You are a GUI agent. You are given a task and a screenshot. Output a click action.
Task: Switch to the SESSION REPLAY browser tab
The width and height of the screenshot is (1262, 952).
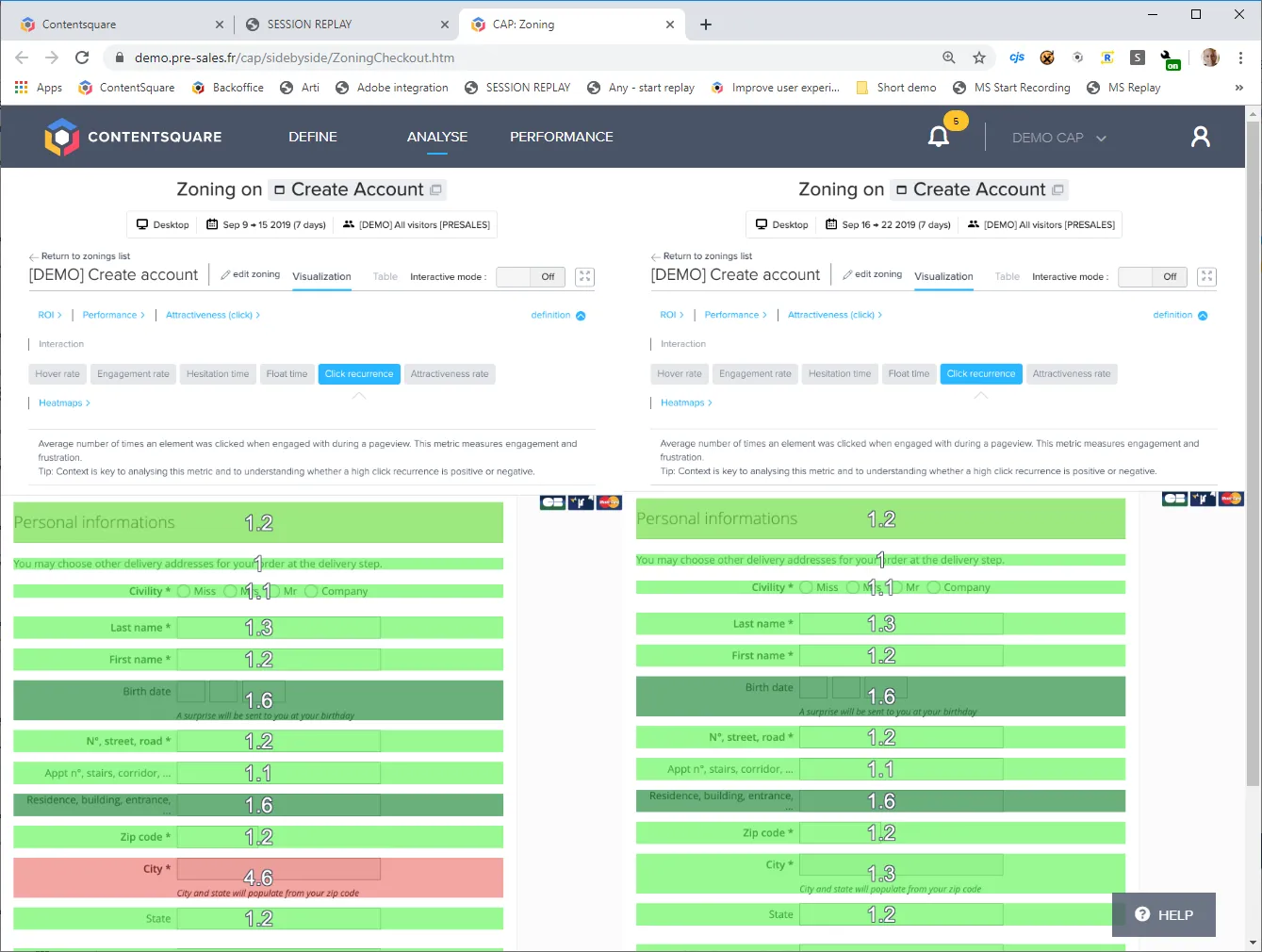coord(343,25)
